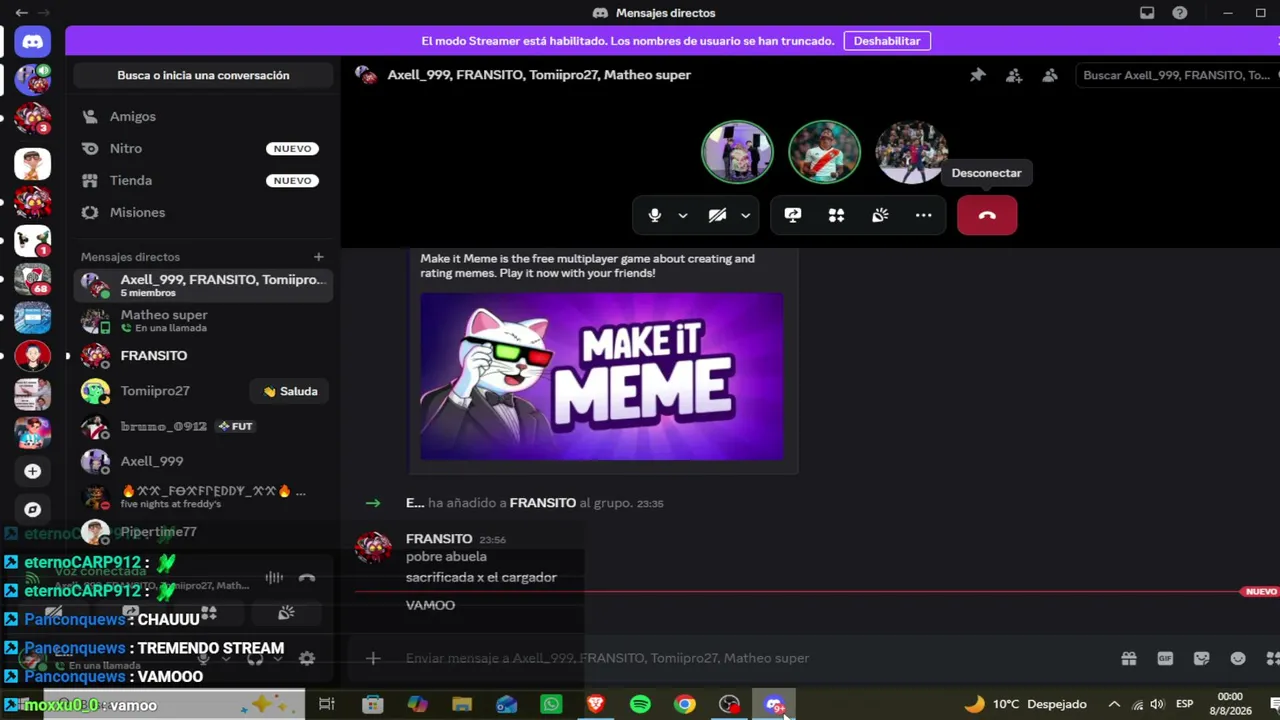Open the Amigos tab
Viewport: 1280px width, 720px height.
pos(203,116)
